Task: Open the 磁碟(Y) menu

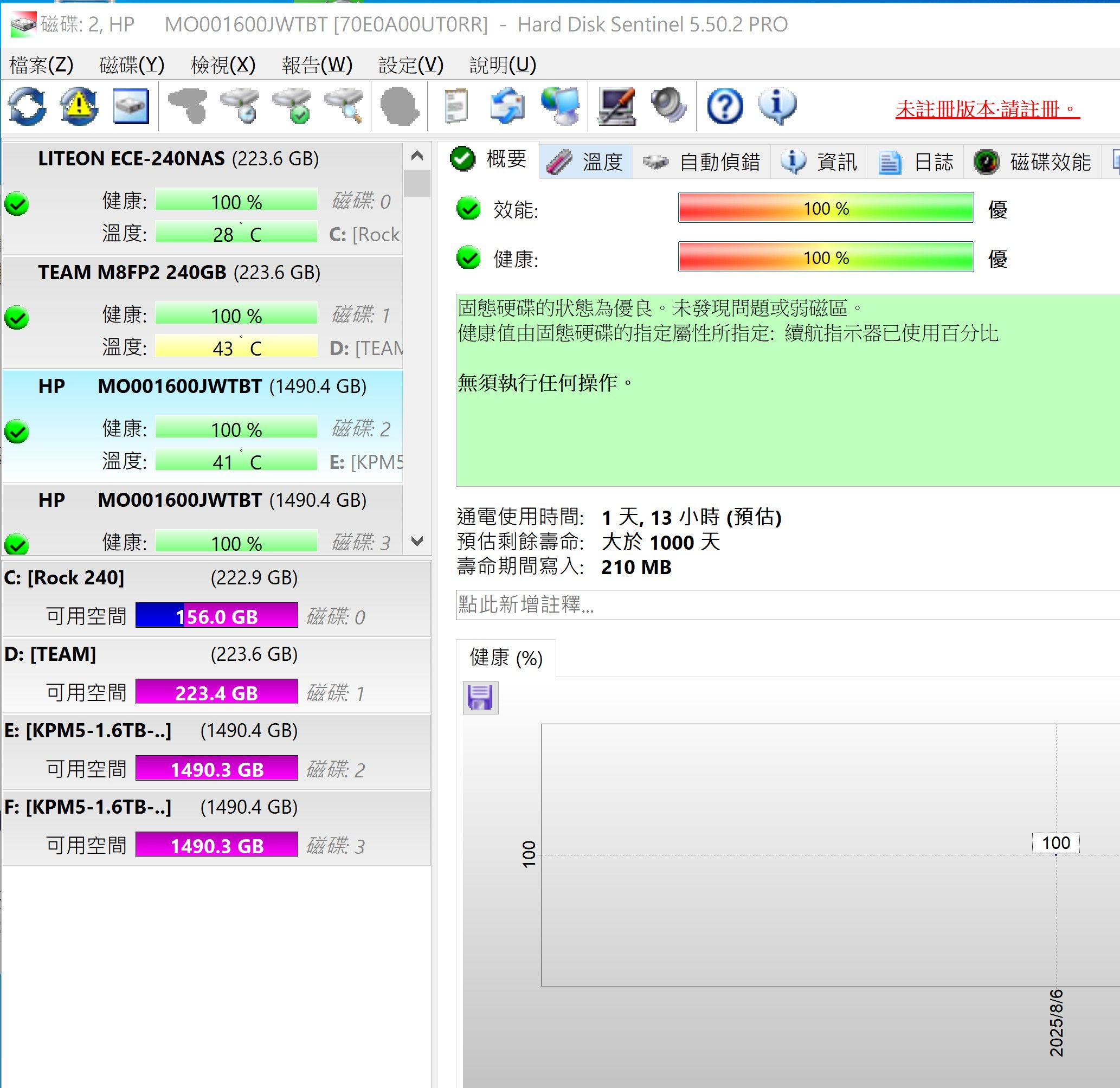Action: [x=132, y=65]
